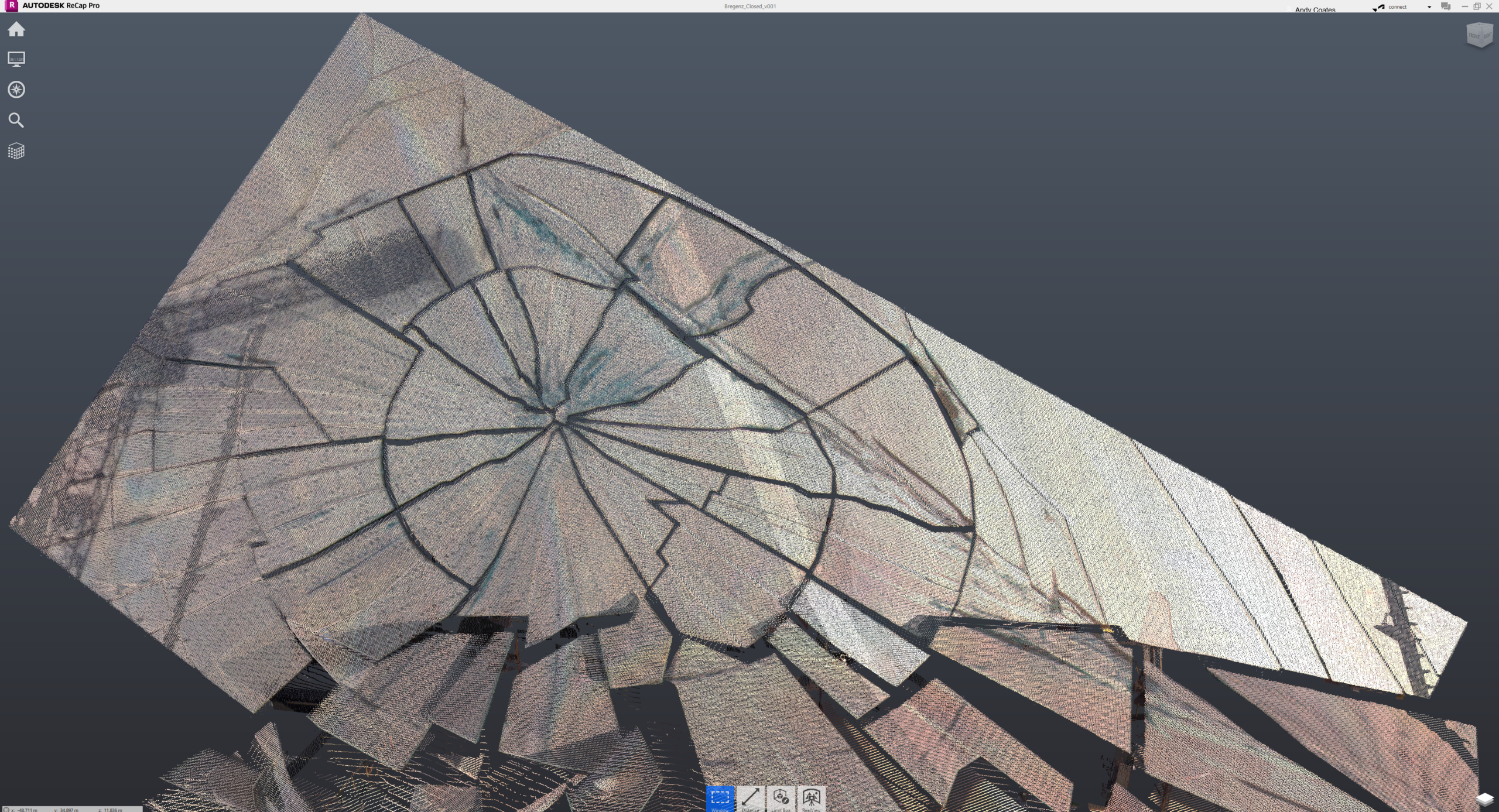Open the Navigation compass icon
Viewport: 1499px width, 812px height.
[x=16, y=90]
